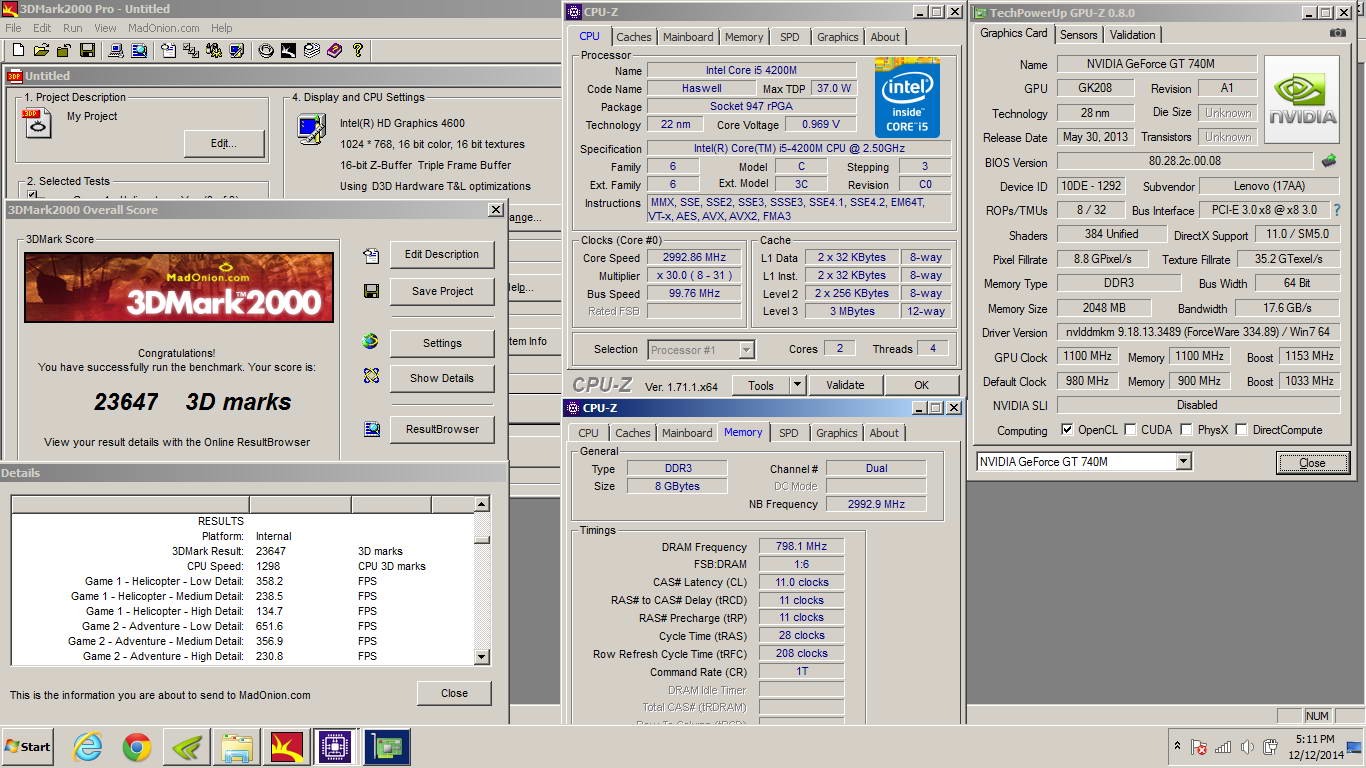Open Google Chrome from the taskbar

(137, 747)
